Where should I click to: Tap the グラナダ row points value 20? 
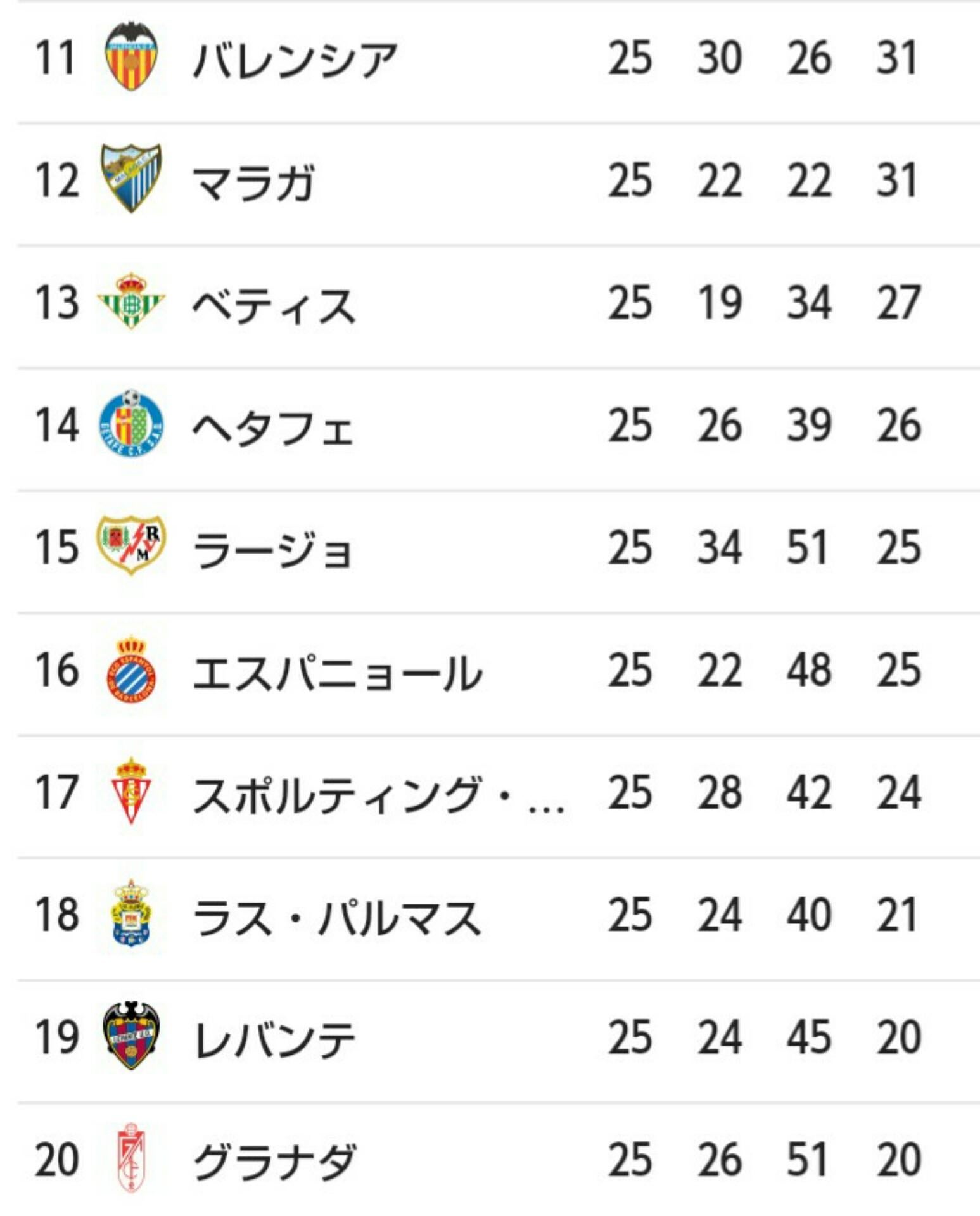898,1159
